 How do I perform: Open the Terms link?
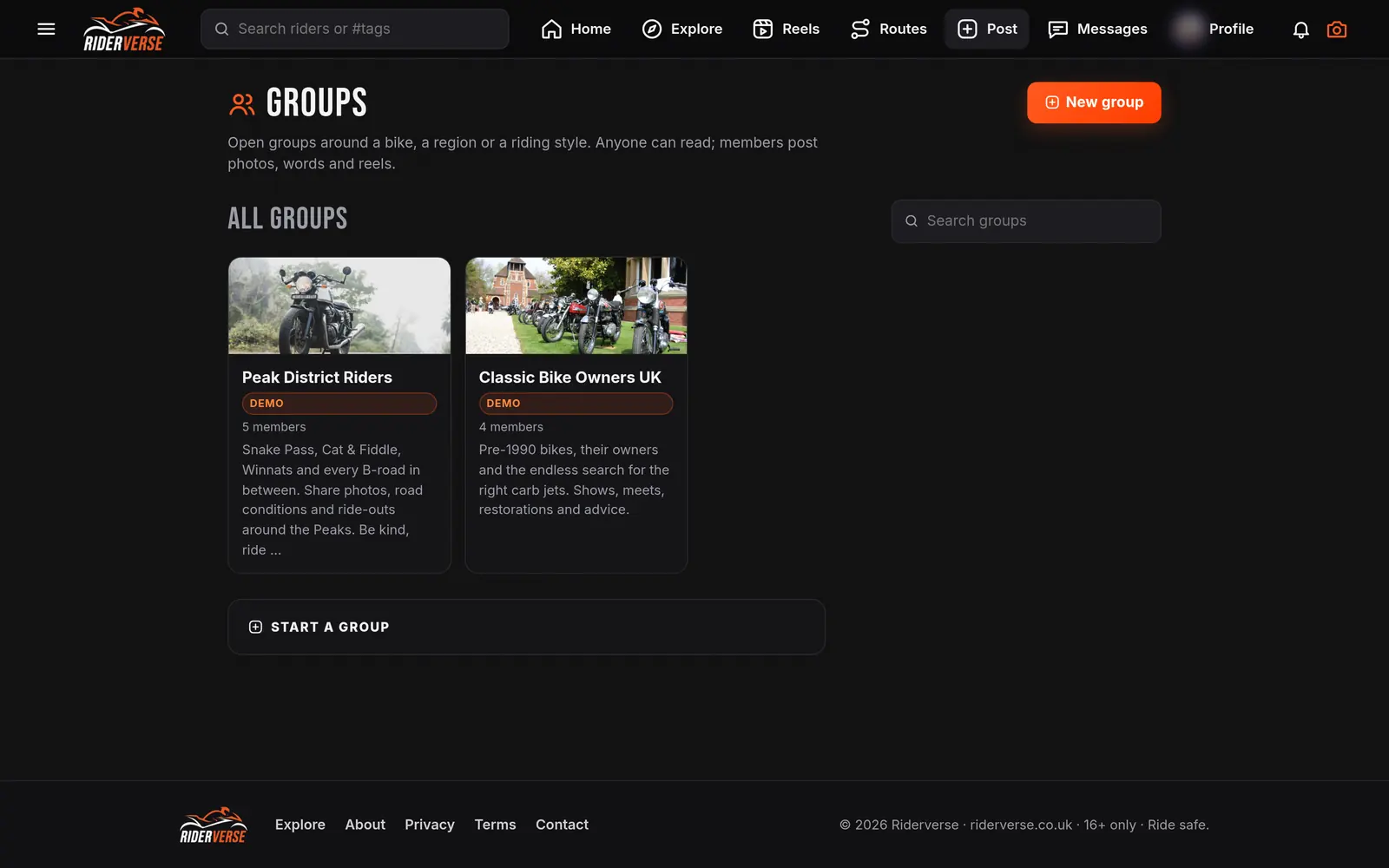(495, 825)
